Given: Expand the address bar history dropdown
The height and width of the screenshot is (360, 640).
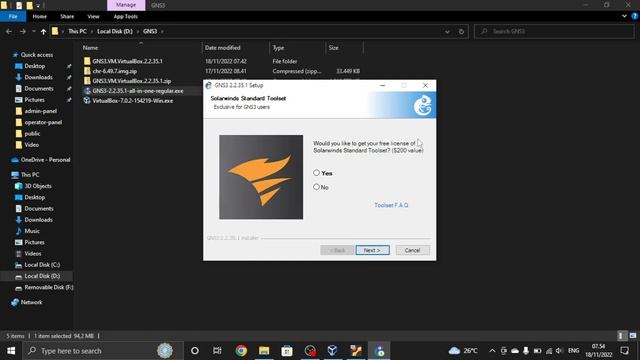Looking at the screenshot, I should point(447,31).
